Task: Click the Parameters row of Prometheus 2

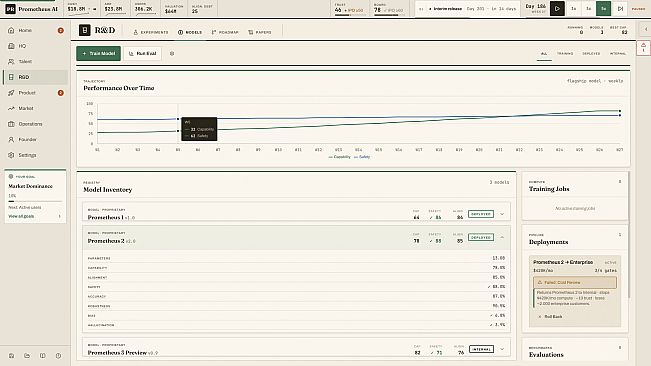Action: click(296, 258)
